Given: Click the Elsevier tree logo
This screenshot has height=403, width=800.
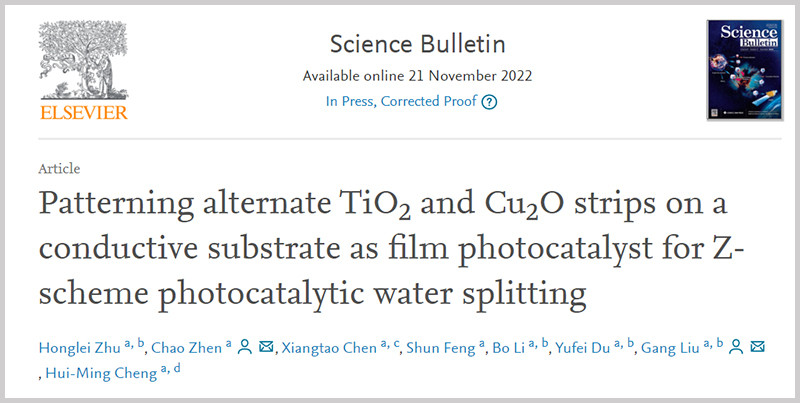Looking at the screenshot, I should (x=84, y=61).
